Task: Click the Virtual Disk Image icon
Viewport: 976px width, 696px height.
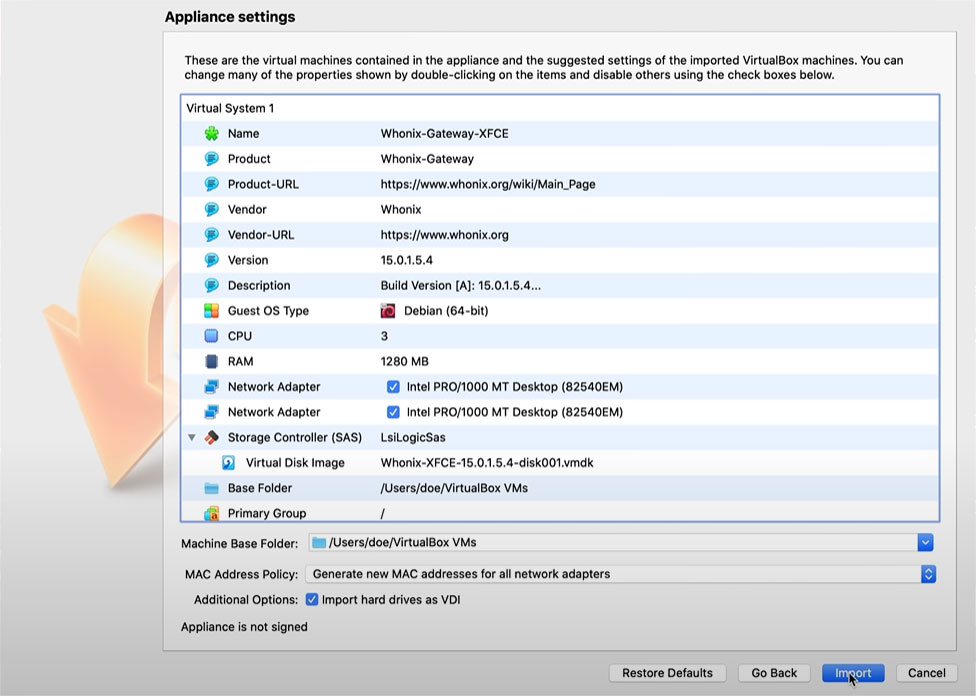Action: click(229, 463)
